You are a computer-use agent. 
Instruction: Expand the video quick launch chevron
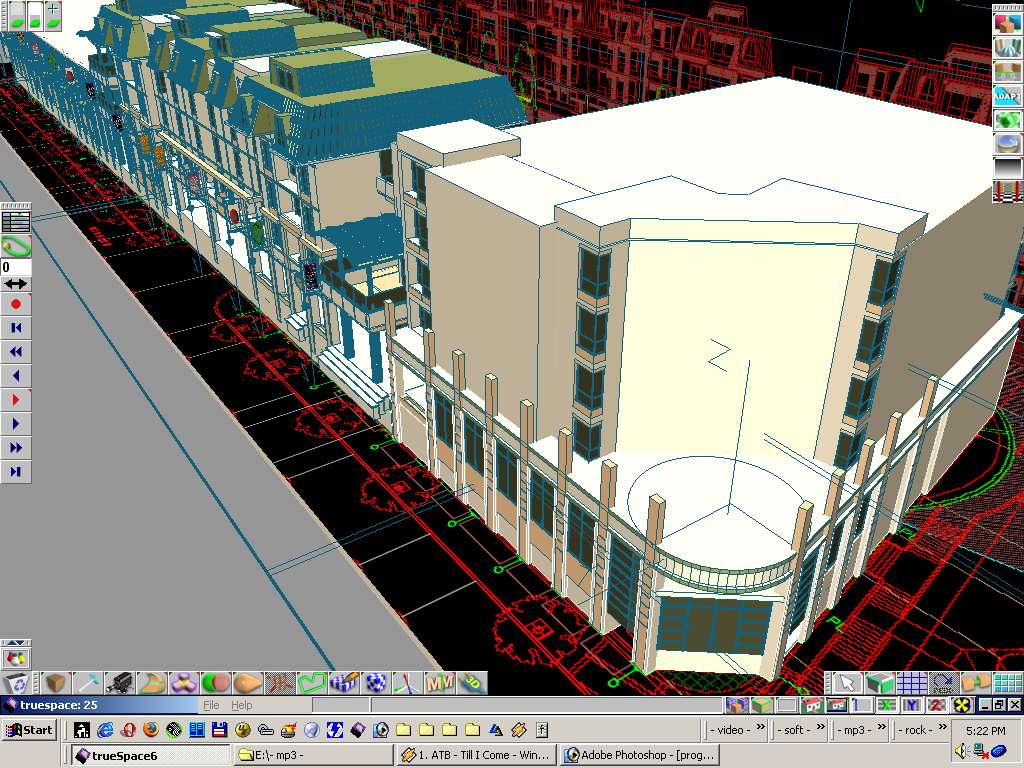pyautogui.click(x=759, y=729)
